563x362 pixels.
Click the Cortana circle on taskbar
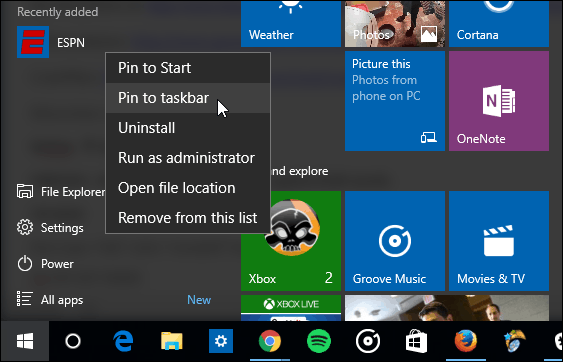tap(73, 341)
